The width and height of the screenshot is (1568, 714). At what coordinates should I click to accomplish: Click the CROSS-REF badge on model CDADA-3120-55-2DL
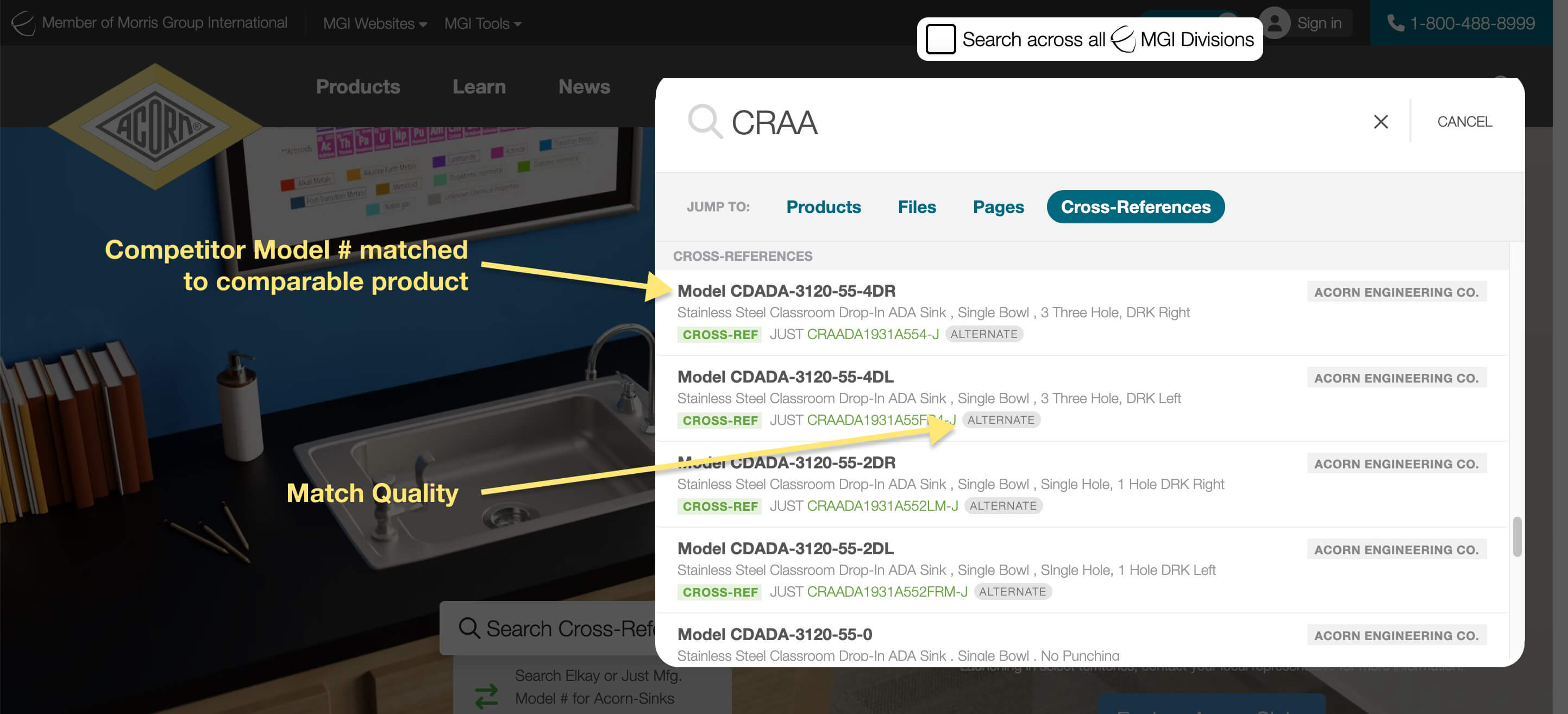[x=719, y=591]
